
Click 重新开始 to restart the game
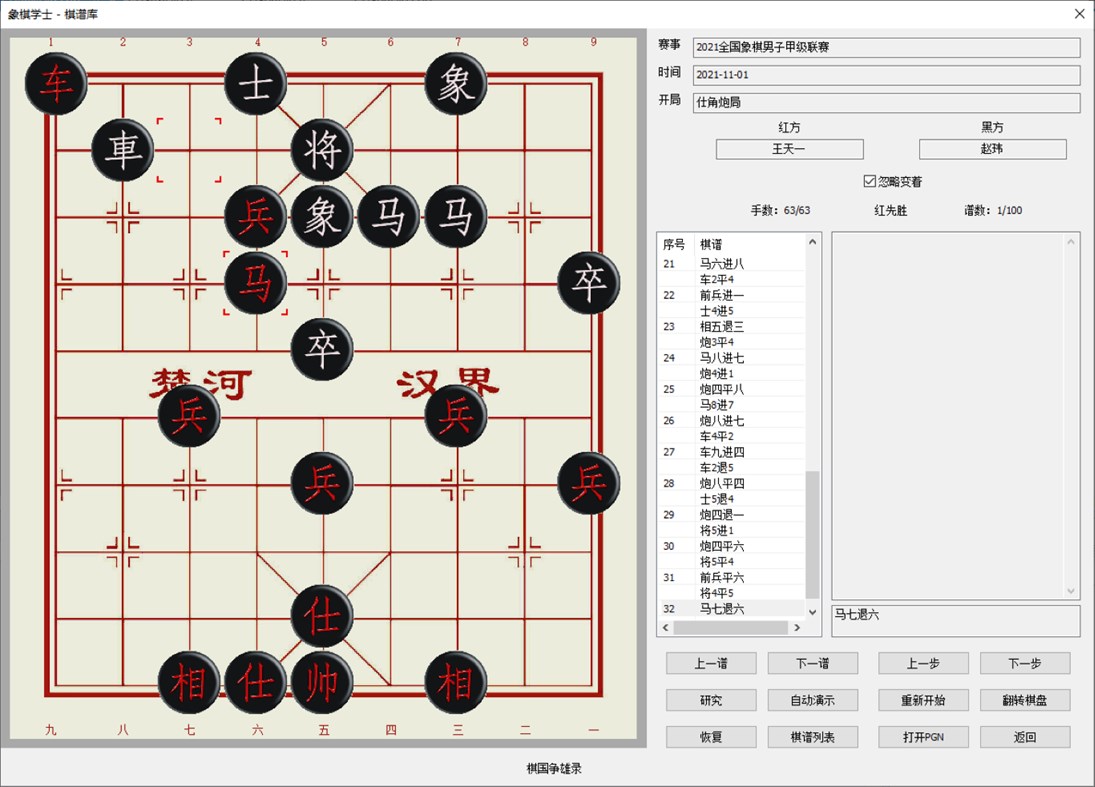pos(922,700)
